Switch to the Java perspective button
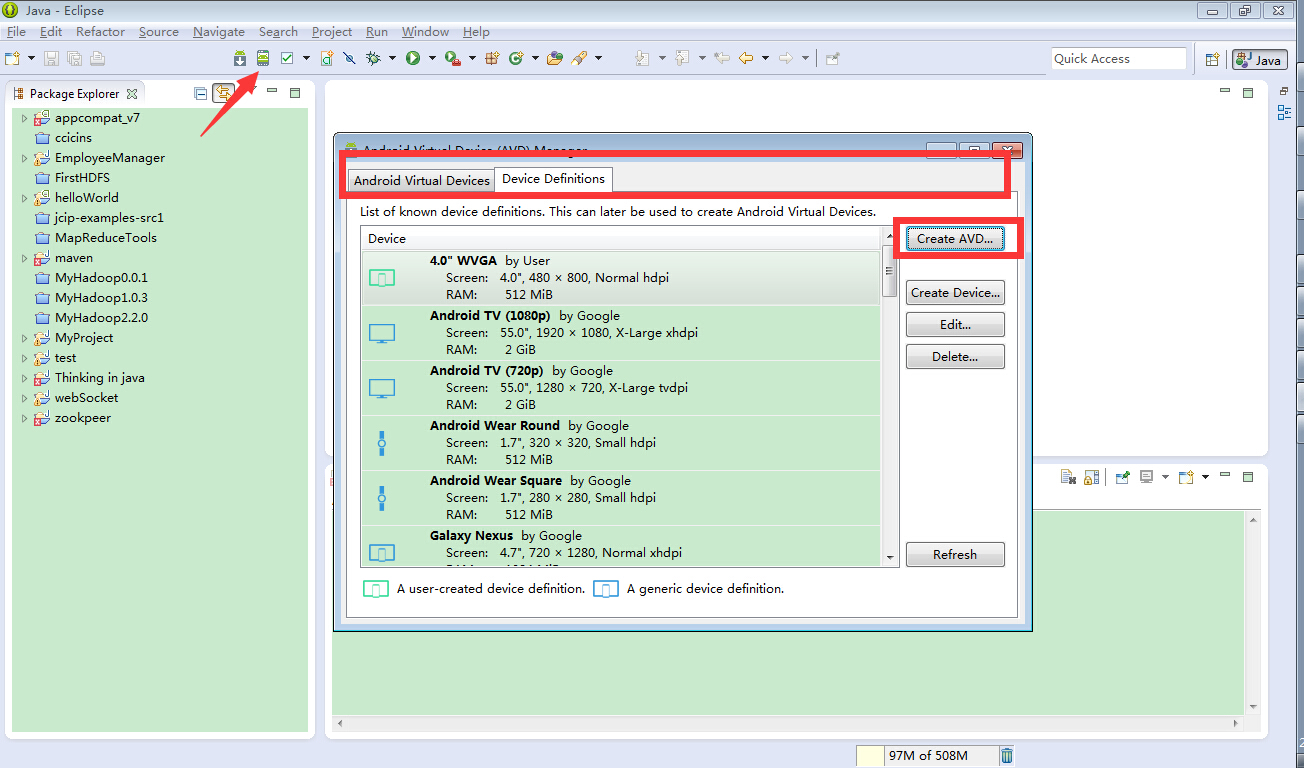This screenshot has height=768, width=1304. point(1259,59)
